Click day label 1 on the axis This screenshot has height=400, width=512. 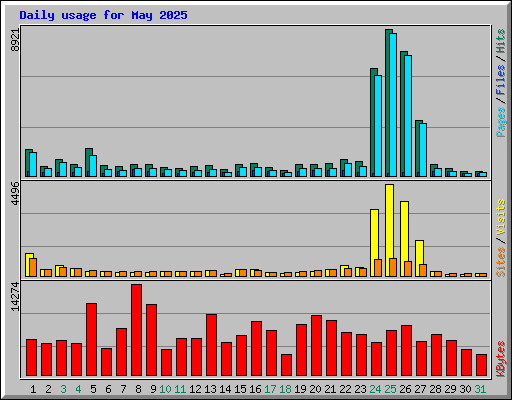(33, 389)
